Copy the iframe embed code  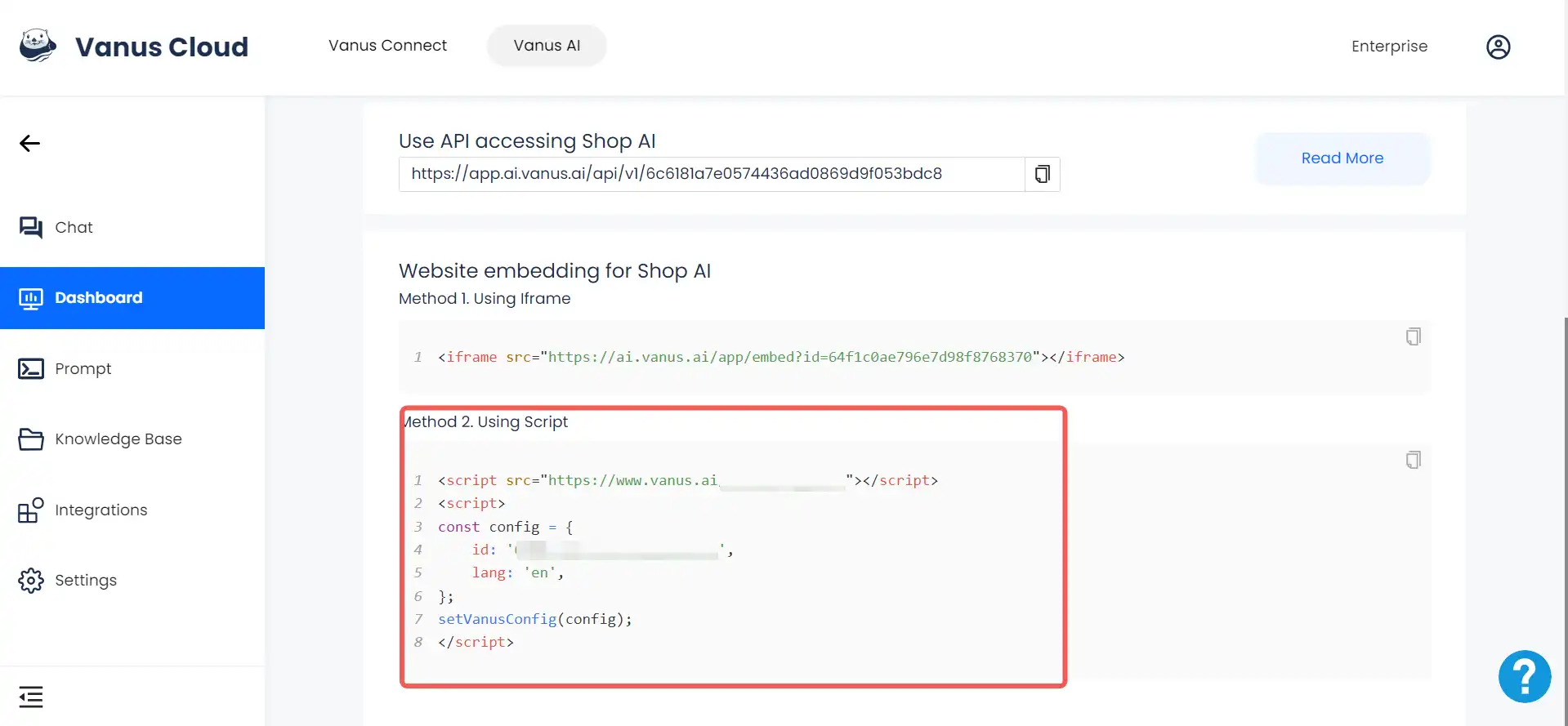[x=1414, y=336]
